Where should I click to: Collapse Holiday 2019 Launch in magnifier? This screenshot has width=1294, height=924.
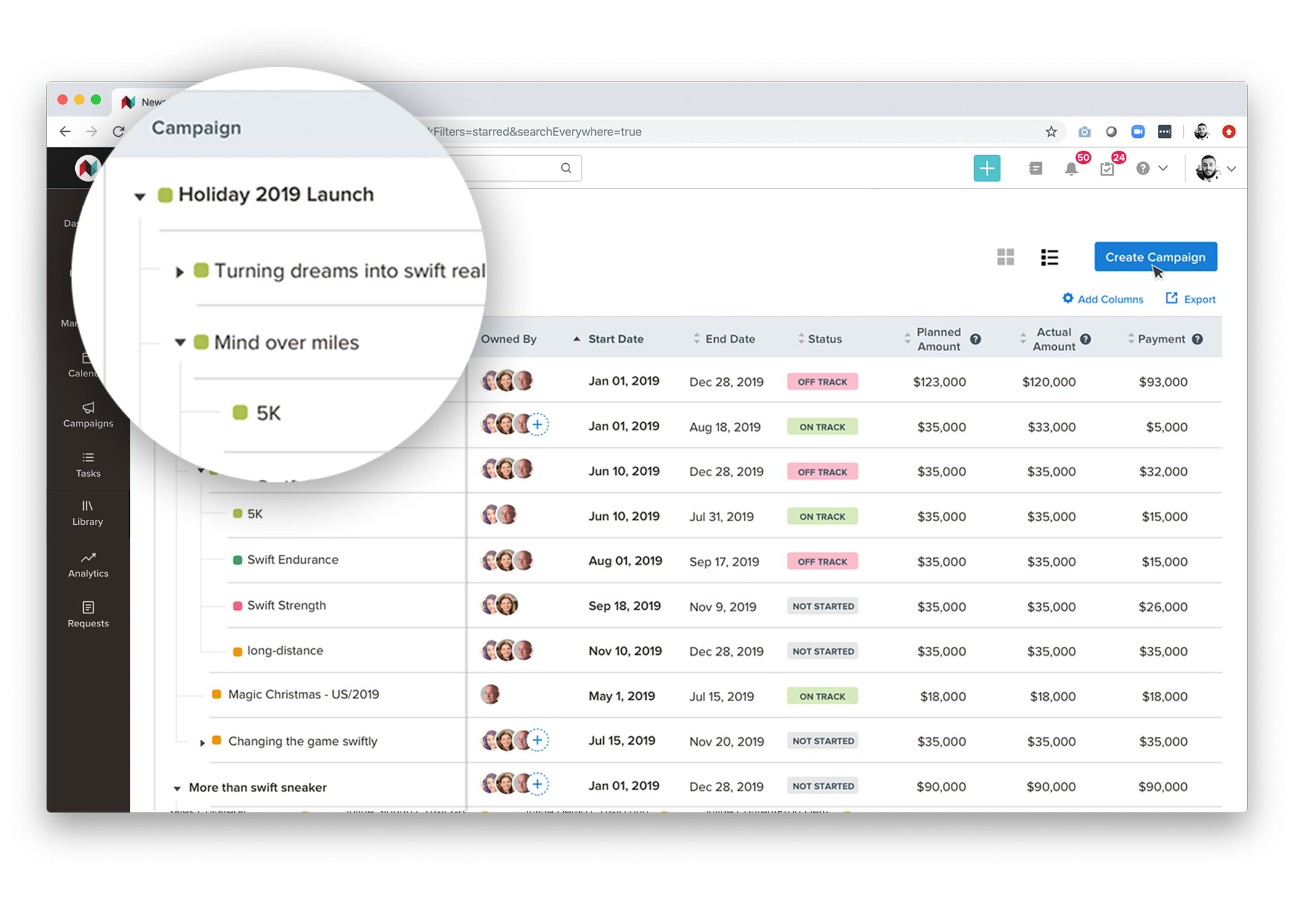[140, 197]
